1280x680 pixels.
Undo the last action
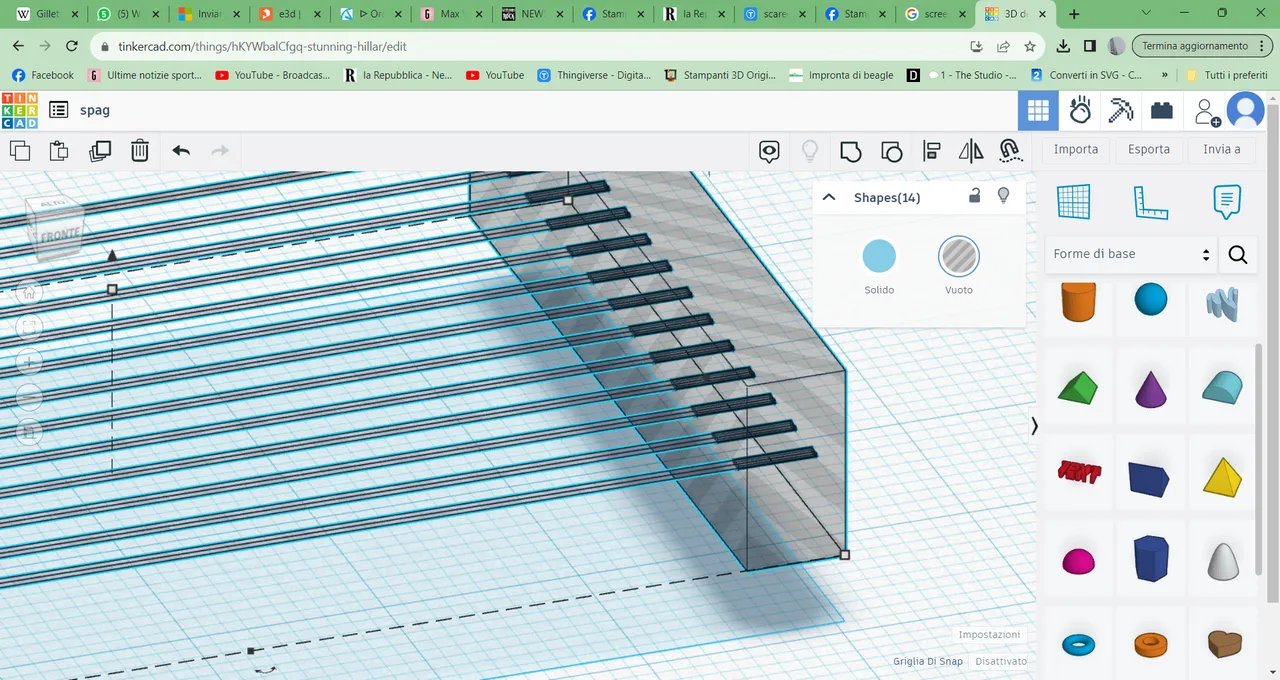[180, 150]
